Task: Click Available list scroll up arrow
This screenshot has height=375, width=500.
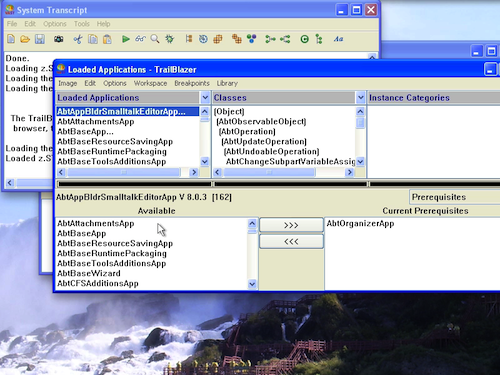Action: pyautogui.click(x=252, y=223)
